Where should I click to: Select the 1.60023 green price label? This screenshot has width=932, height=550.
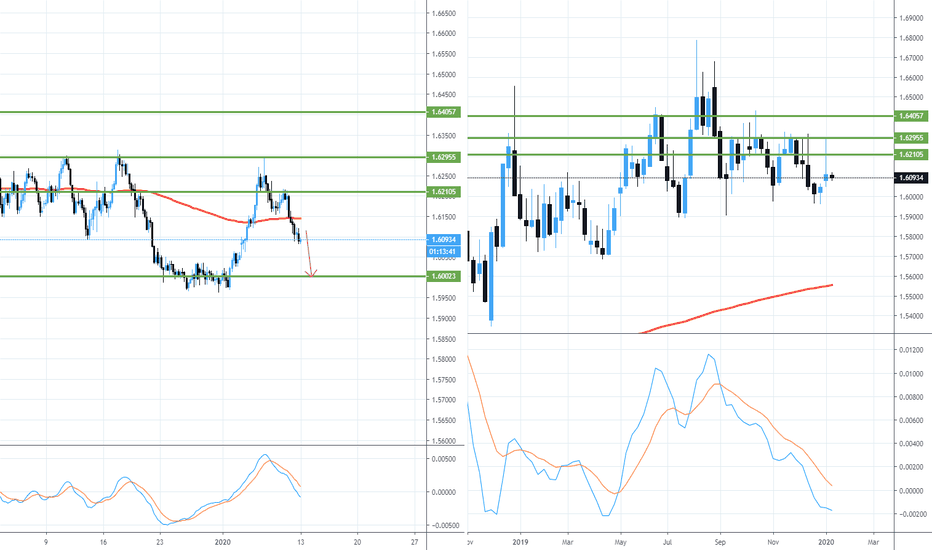coord(442,276)
